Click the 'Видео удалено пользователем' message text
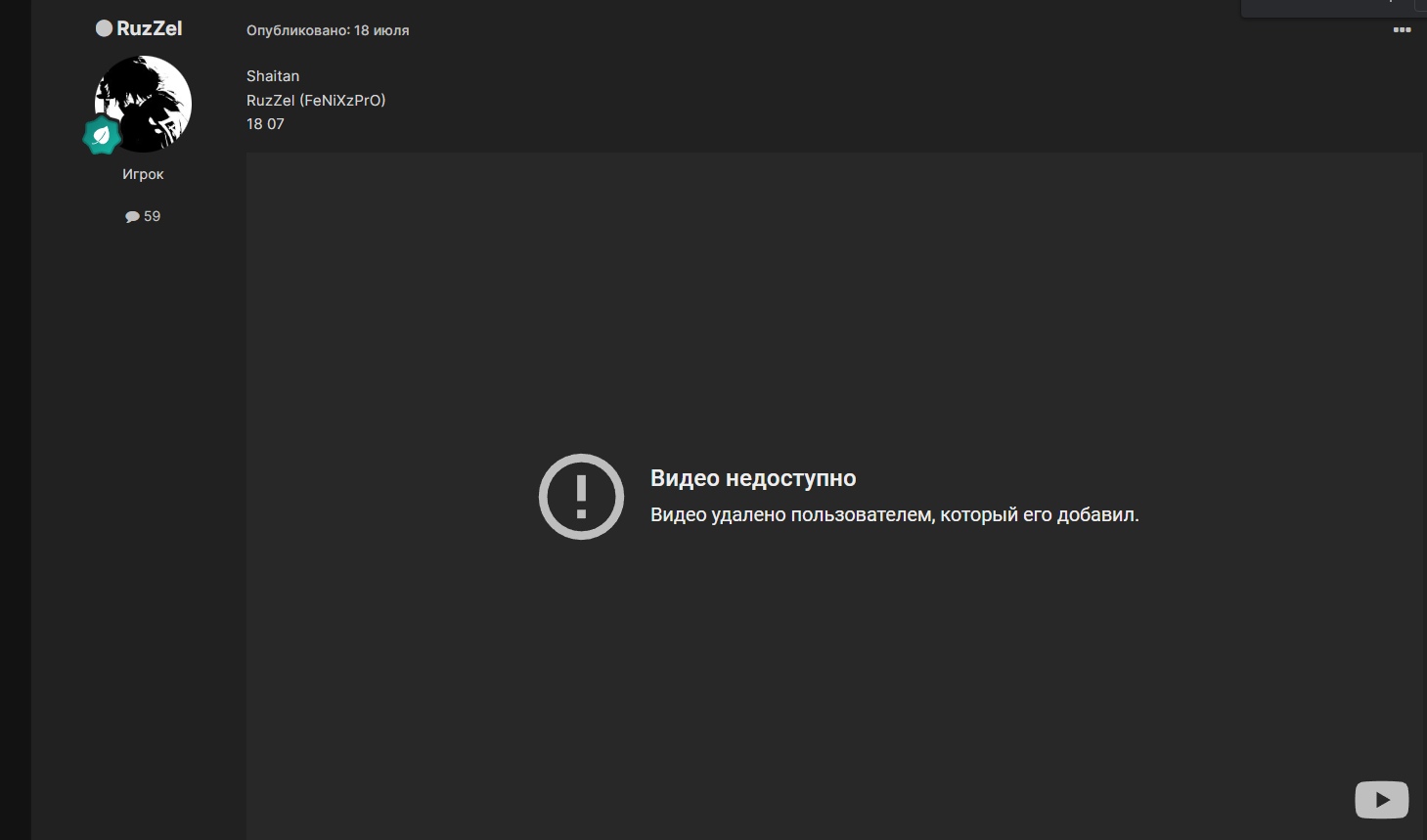 (894, 514)
